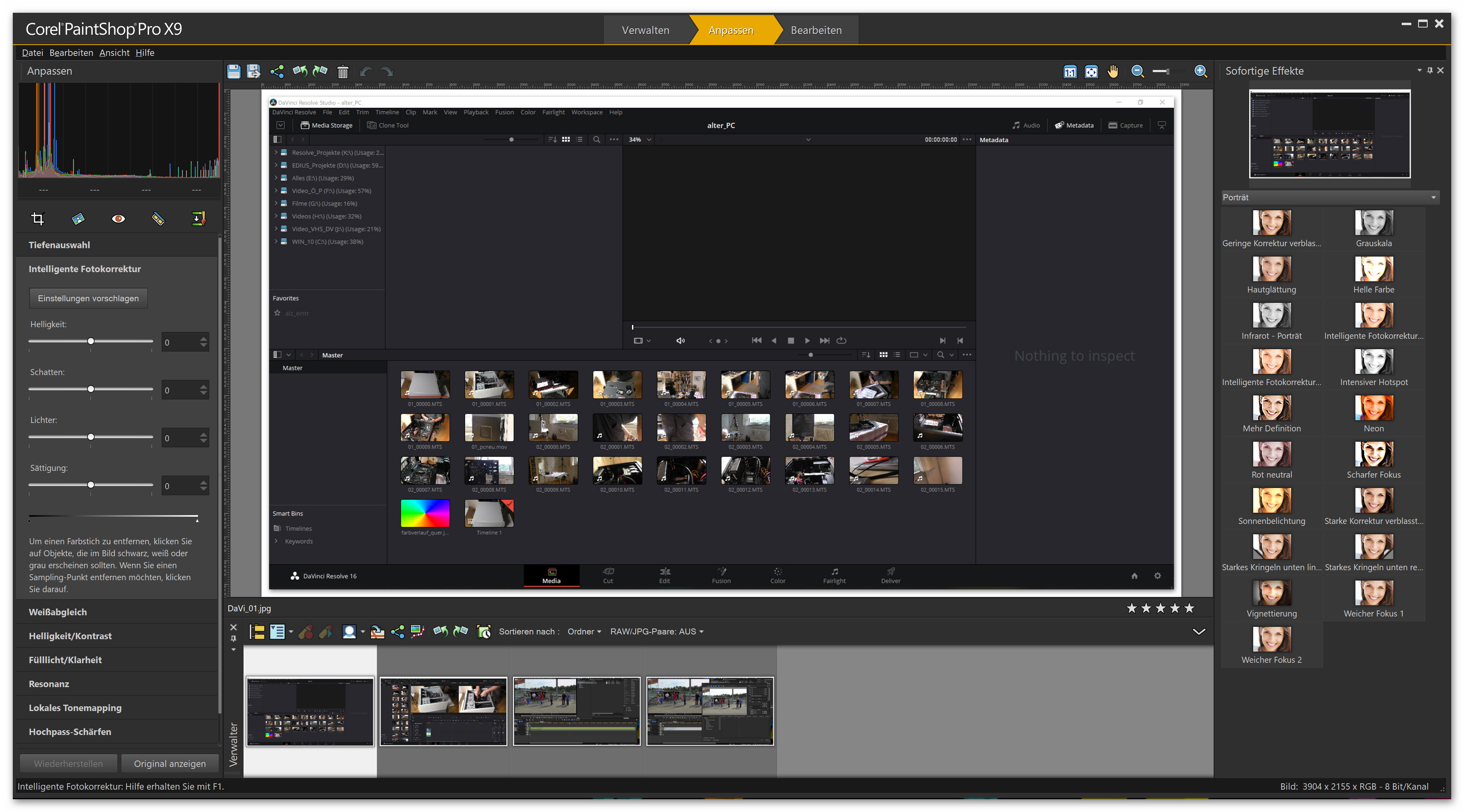Open the Ordner sort dropdown
Screen dimensions: 1464x812
[584, 631]
